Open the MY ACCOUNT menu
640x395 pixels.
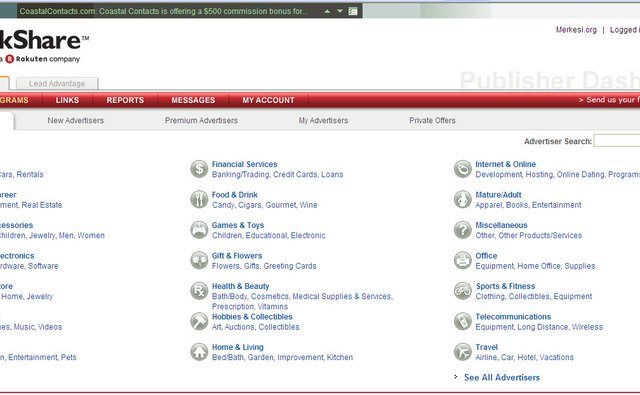(x=268, y=100)
